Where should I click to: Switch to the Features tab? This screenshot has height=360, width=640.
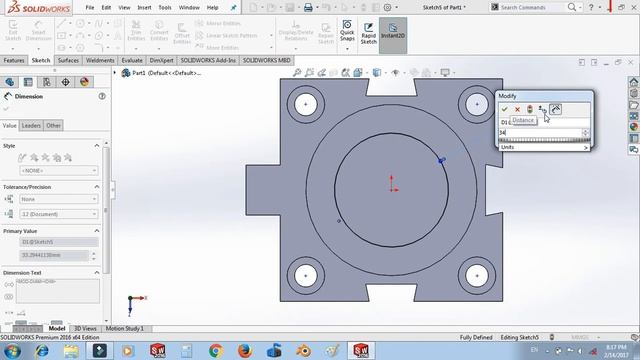[x=14, y=60]
